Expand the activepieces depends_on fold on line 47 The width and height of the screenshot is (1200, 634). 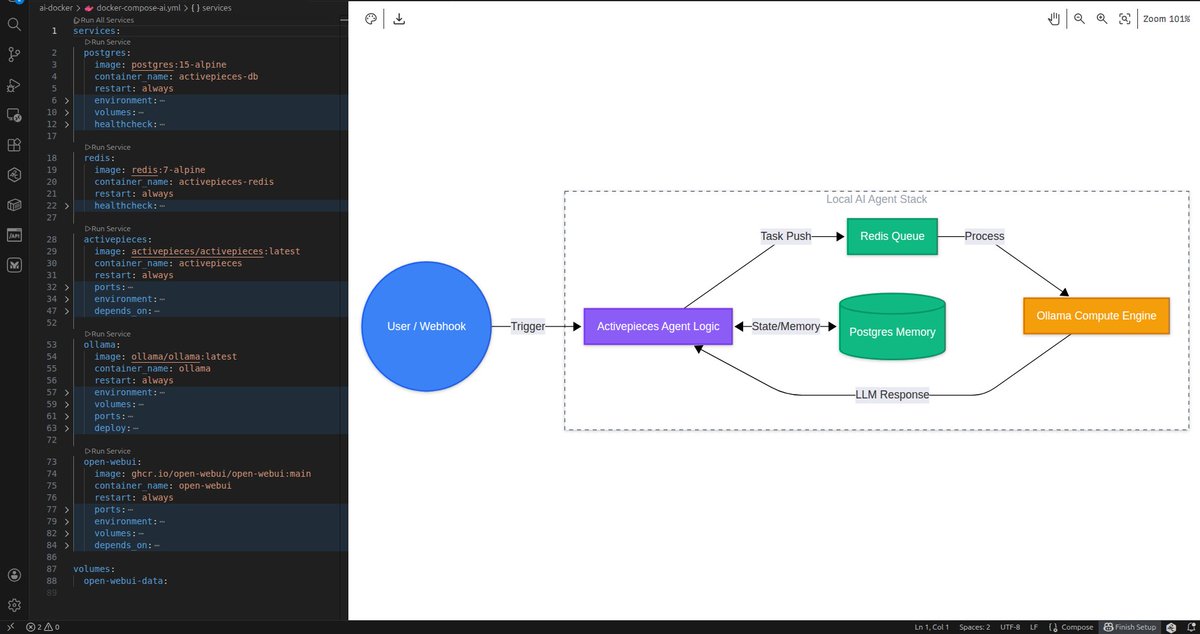coord(67,311)
